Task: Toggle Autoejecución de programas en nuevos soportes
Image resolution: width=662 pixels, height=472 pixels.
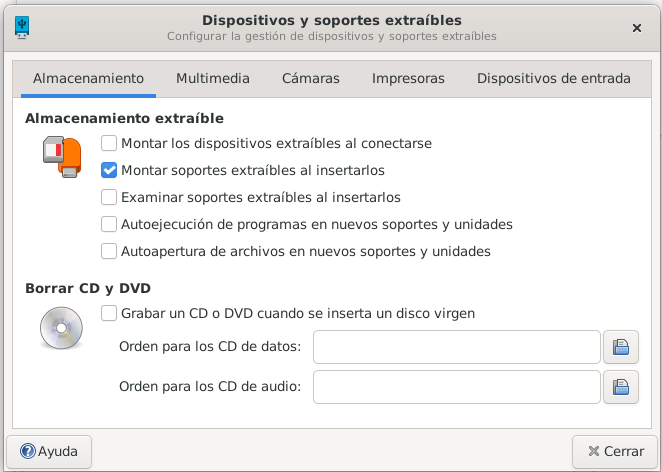Action: 110,224
